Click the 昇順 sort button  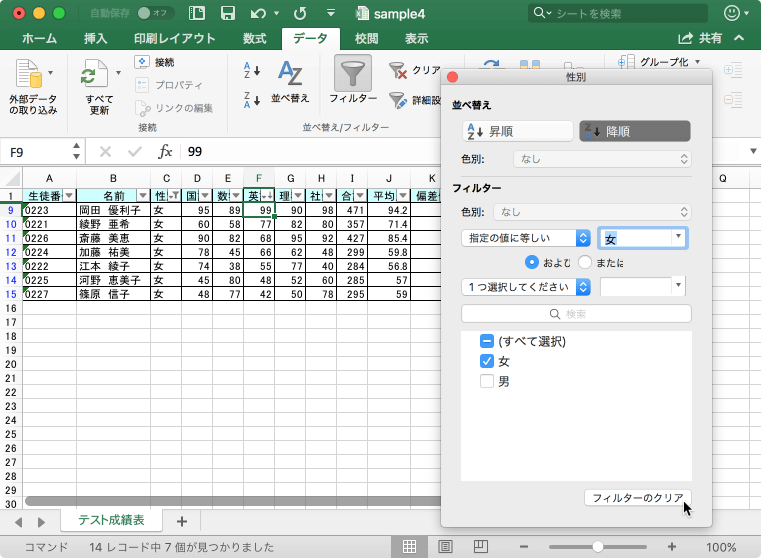tap(518, 131)
